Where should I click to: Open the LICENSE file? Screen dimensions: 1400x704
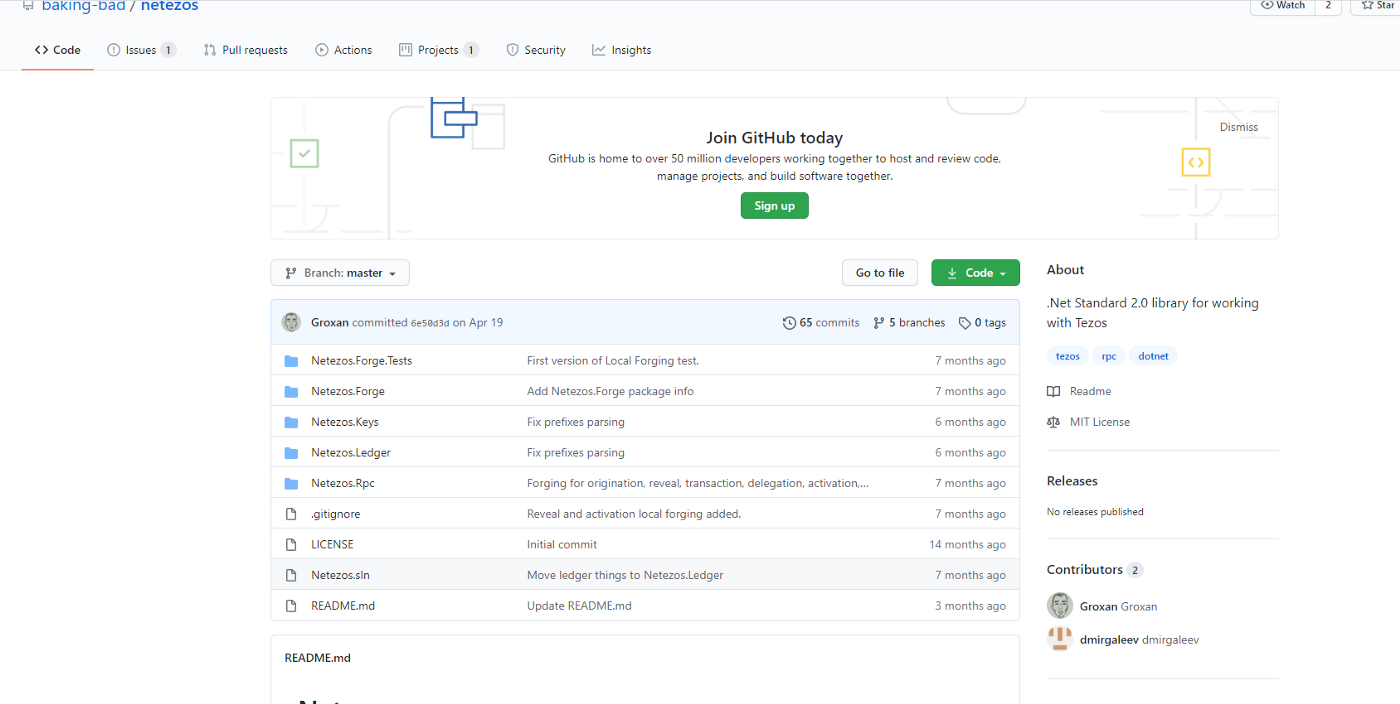coord(332,545)
